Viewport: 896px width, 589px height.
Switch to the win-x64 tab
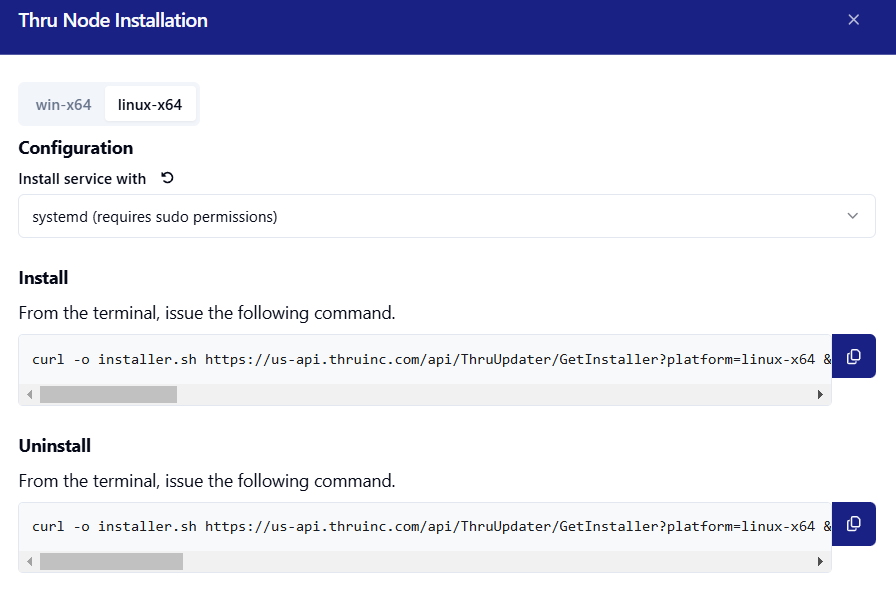click(63, 104)
